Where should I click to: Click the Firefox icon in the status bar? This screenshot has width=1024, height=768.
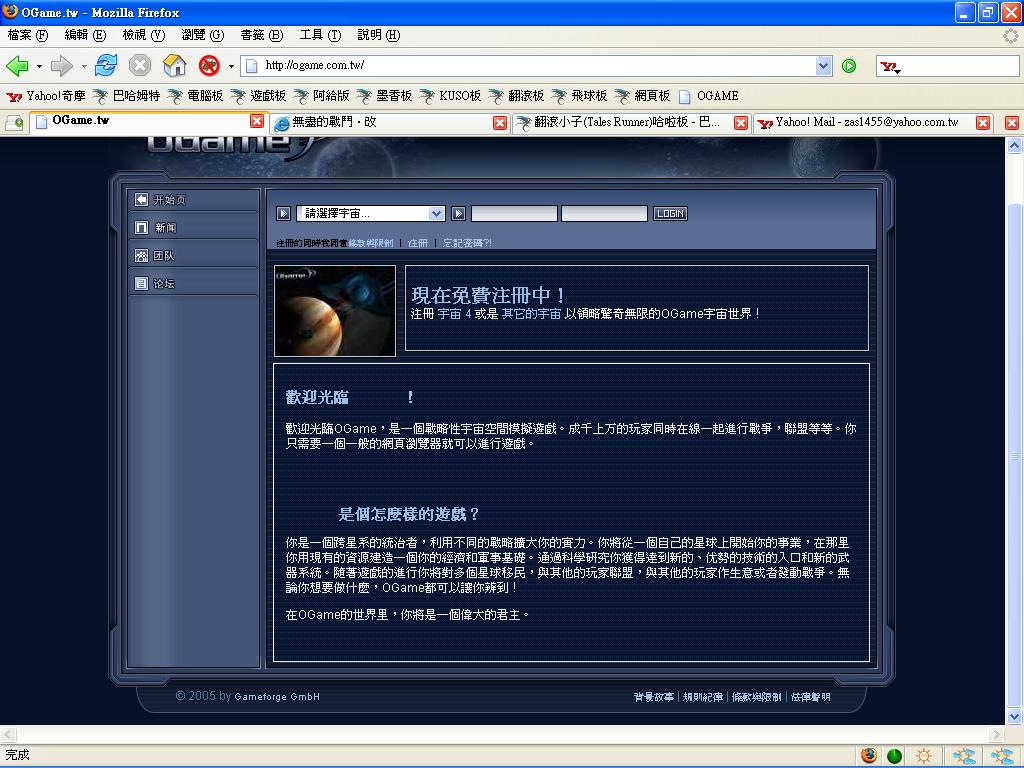[869, 756]
